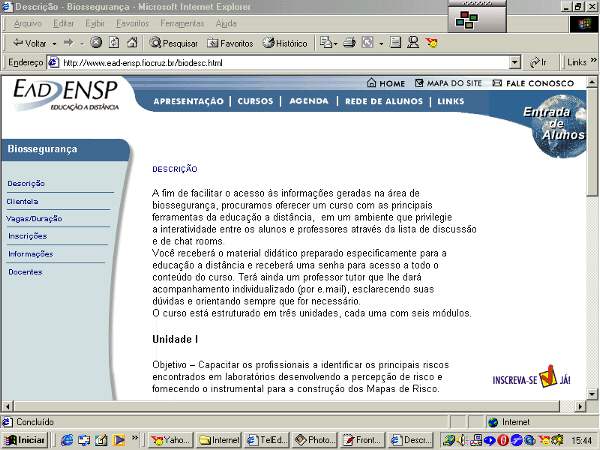Click the Print icon in toolbar

(x=349, y=43)
